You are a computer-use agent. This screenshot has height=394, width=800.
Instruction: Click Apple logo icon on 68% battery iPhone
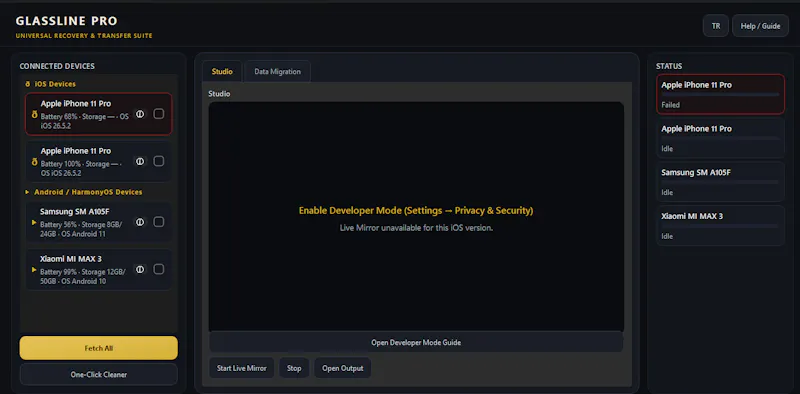click(x=35, y=115)
